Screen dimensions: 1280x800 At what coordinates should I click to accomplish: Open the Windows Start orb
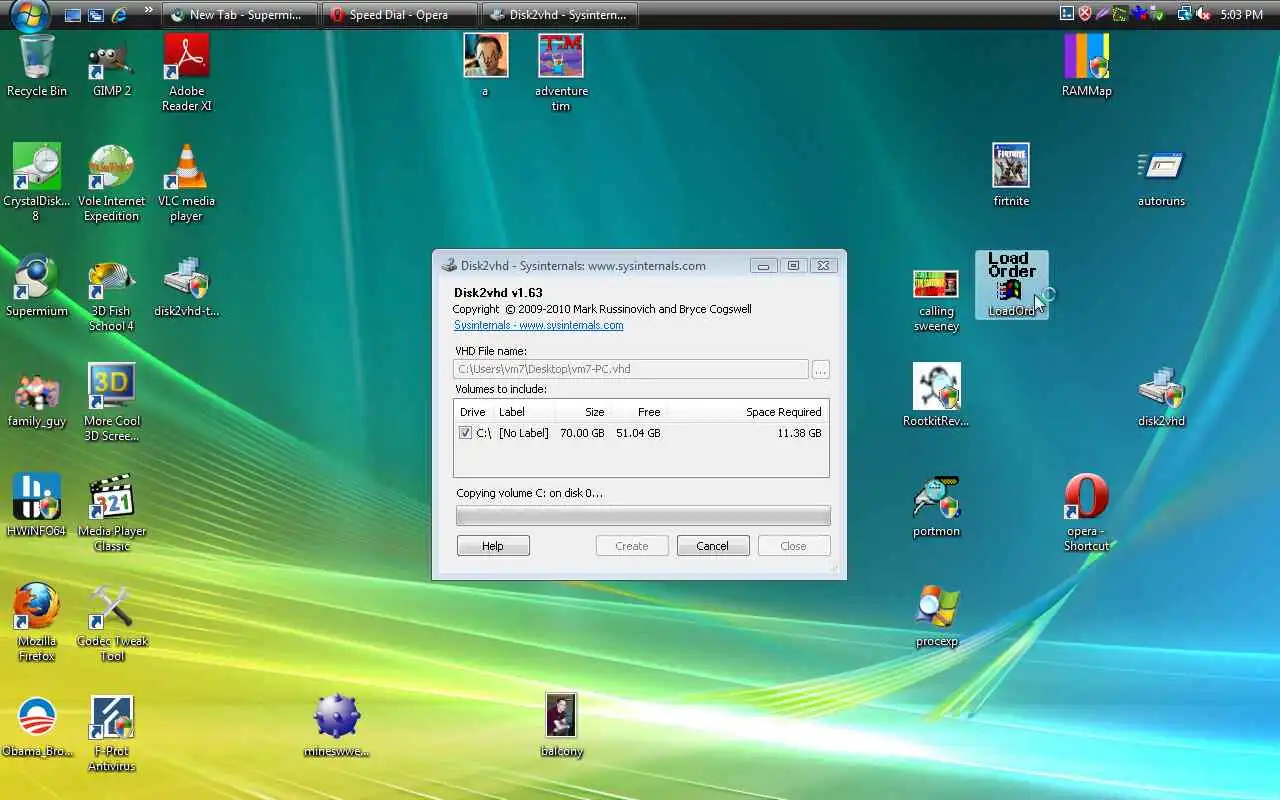click(30, 14)
